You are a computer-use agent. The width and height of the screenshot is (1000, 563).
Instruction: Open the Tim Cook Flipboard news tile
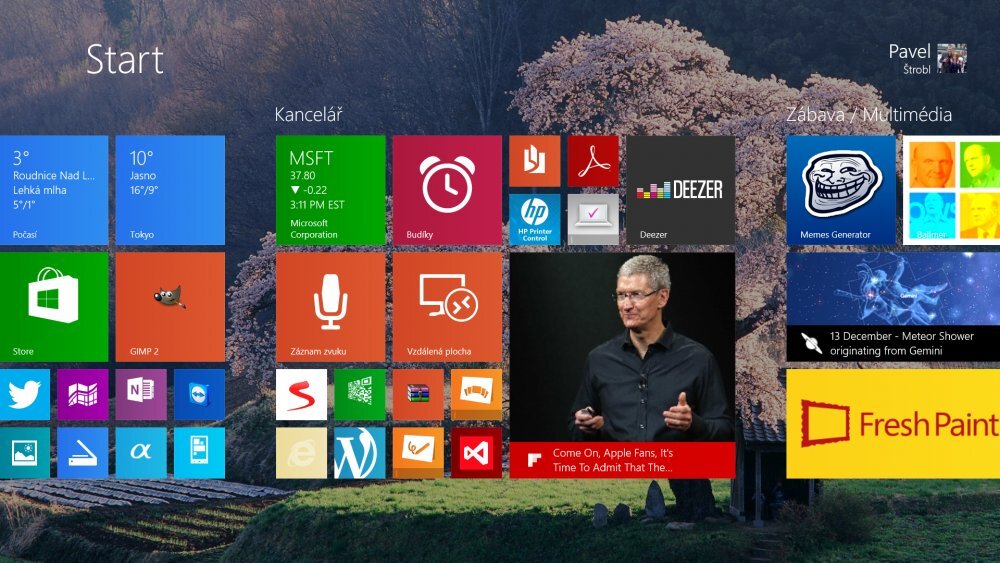tap(622, 365)
